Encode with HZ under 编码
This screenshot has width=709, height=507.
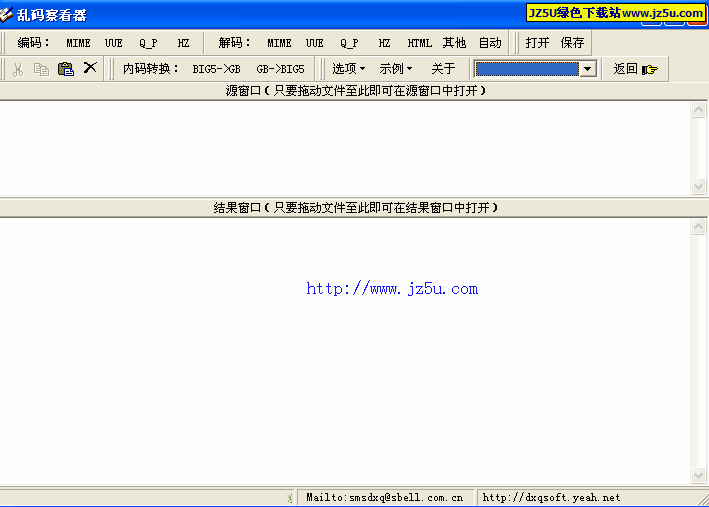[183, 43]
